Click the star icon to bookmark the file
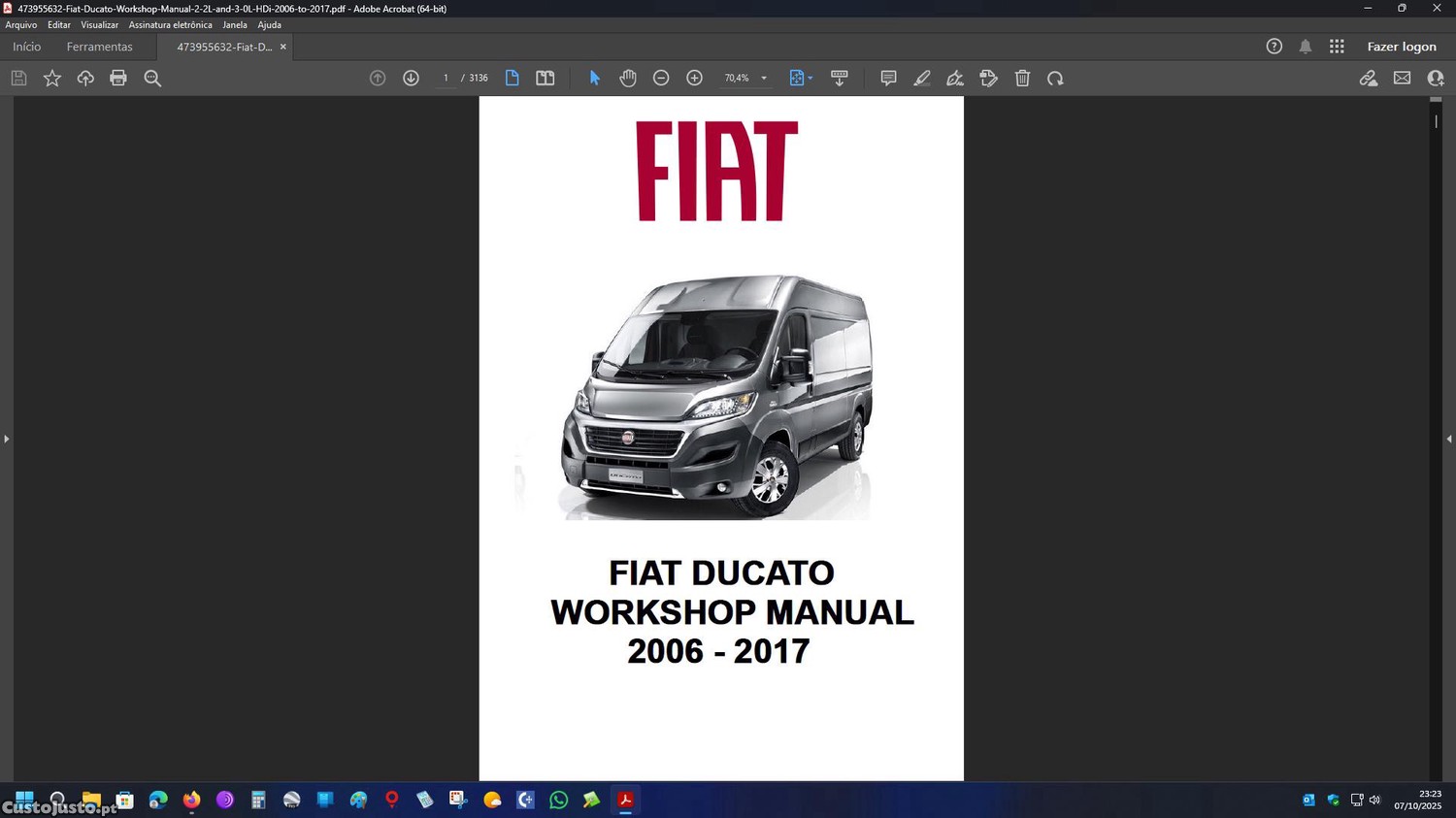The width and height of the screenshot is (1456, 818). tap(52, 79)
